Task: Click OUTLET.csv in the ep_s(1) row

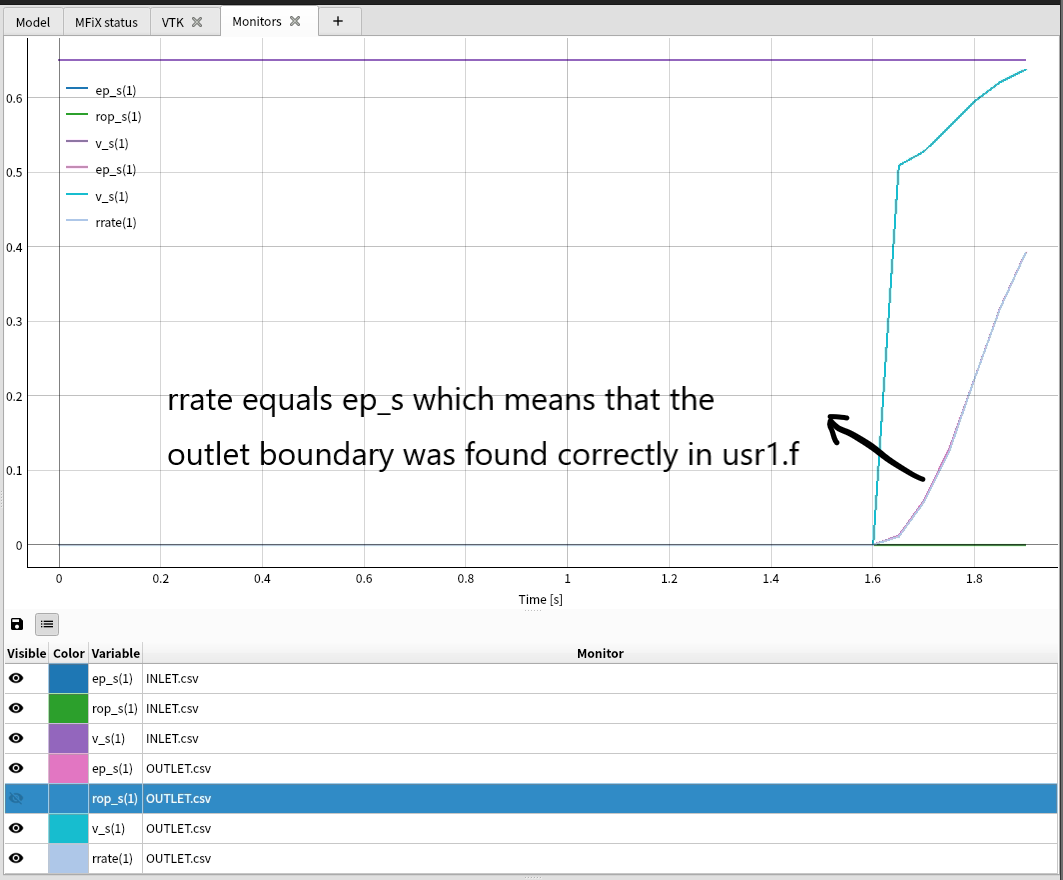Action: [178, 768]
